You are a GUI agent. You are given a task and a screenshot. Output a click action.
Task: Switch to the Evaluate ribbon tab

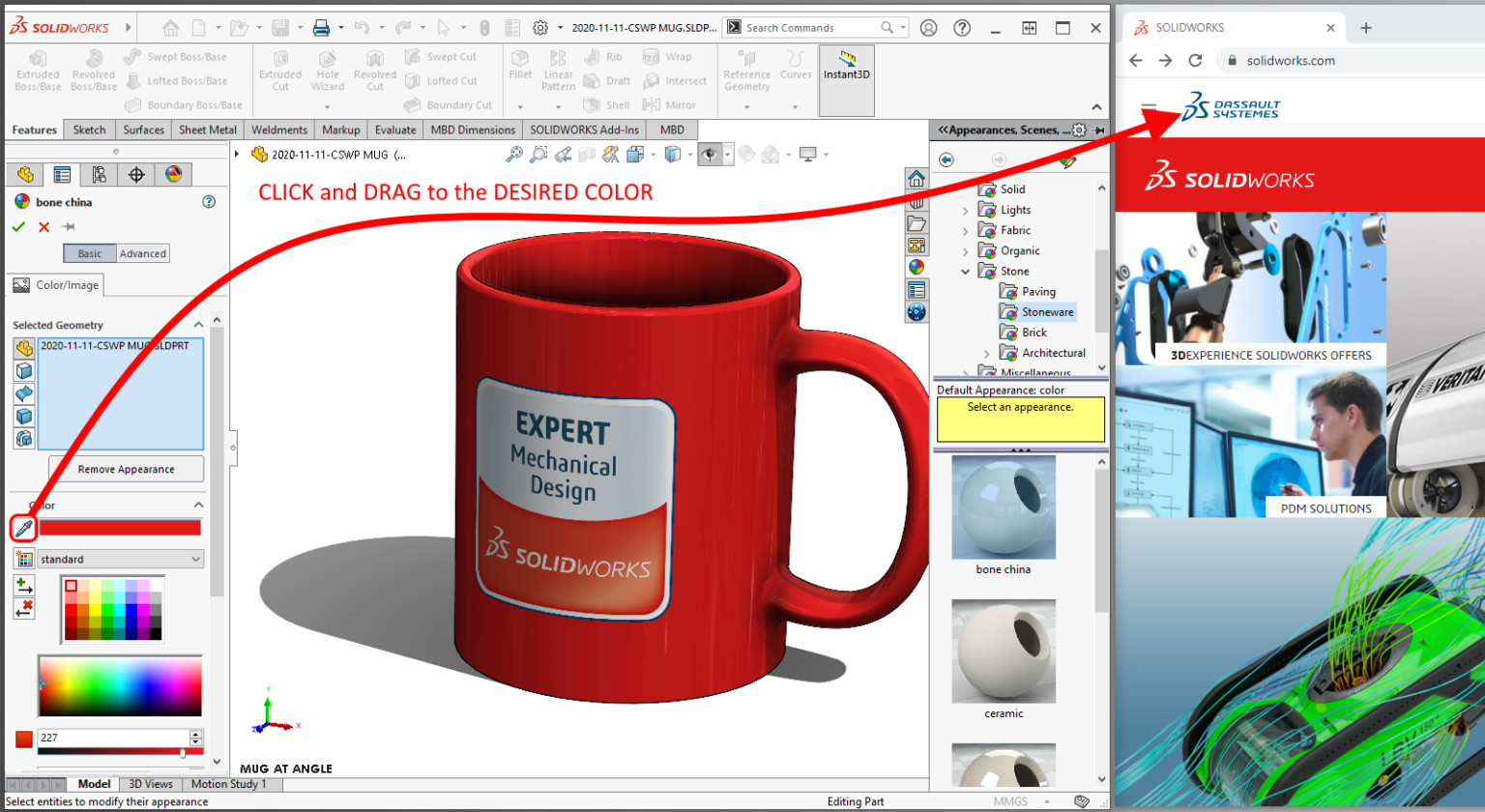tap(397, 129)
